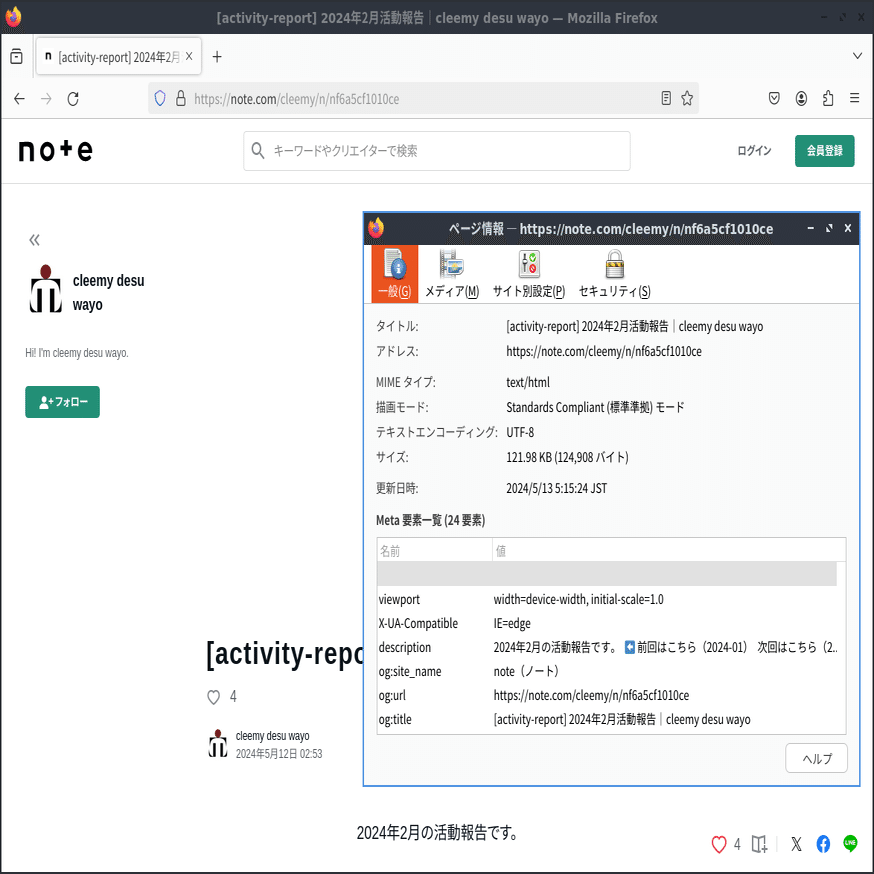Click the note logo
This screenshot has width=874, height=874.
(x=56, y=150)
